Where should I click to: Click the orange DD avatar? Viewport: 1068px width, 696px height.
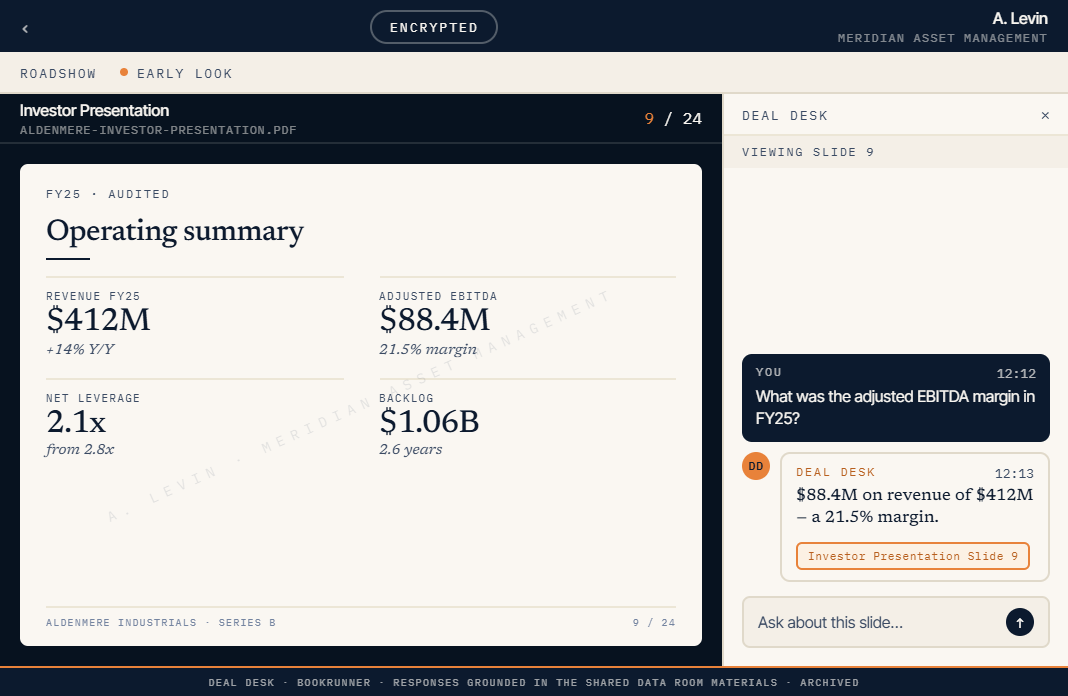[x=756, y=466]
